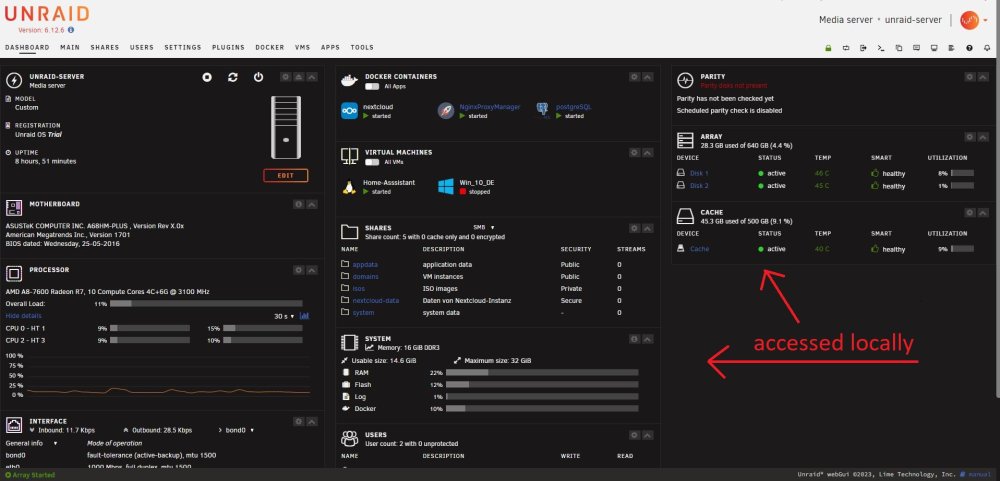Viewport: 1000px width, 481px height.
Task: Open the nextcloud-data share link
Action: [376, 300]
